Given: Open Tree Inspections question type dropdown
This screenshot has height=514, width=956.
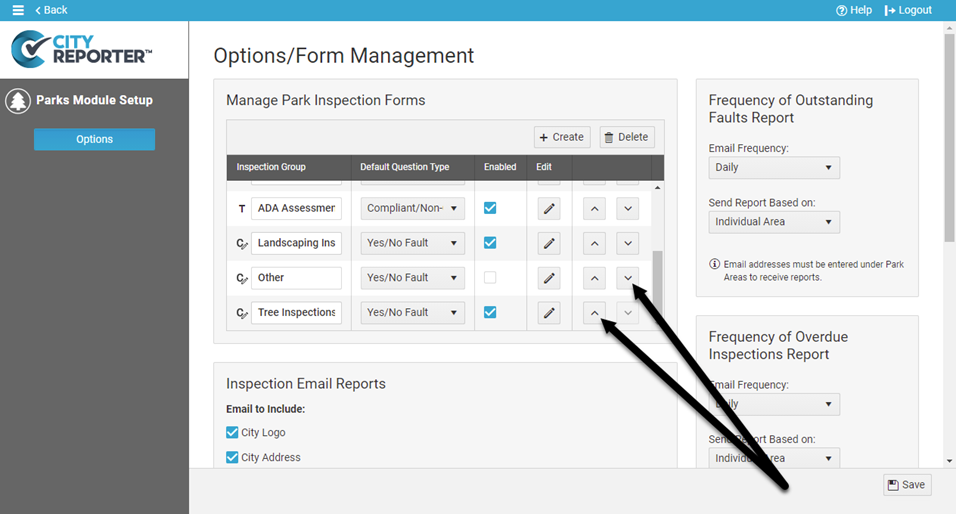Looking at the screenshot, I should (412, 313).
